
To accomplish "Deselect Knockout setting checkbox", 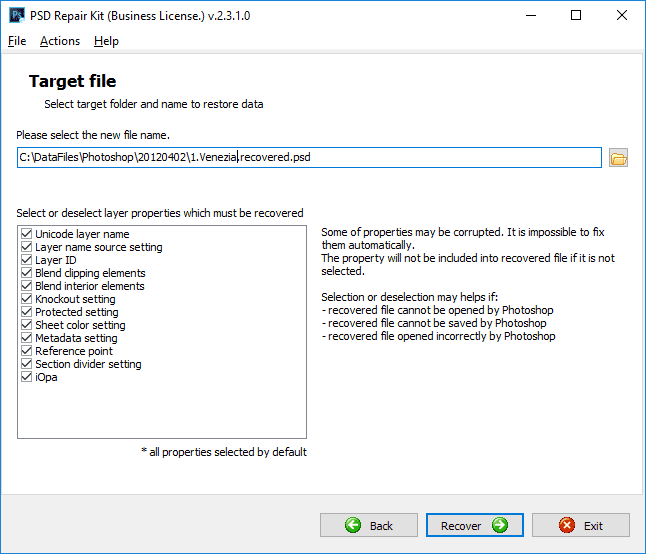I will (x=26, y=299).
